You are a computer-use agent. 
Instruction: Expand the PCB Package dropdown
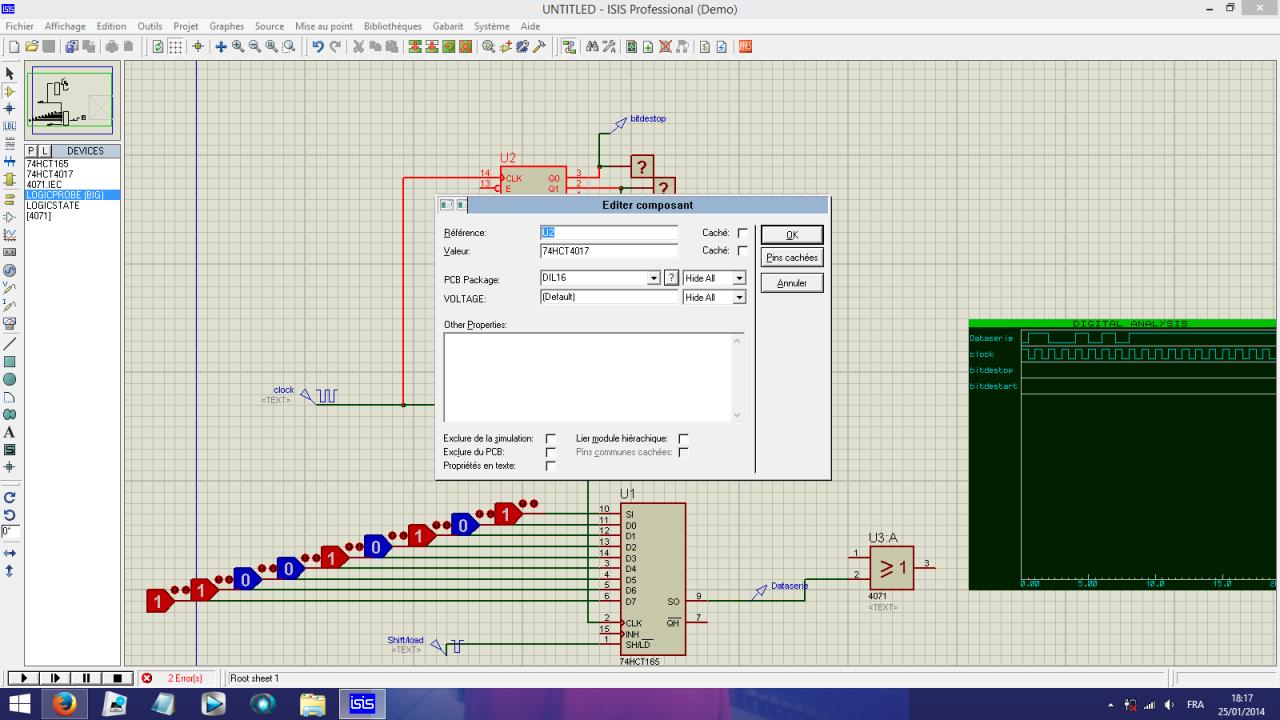654,278
